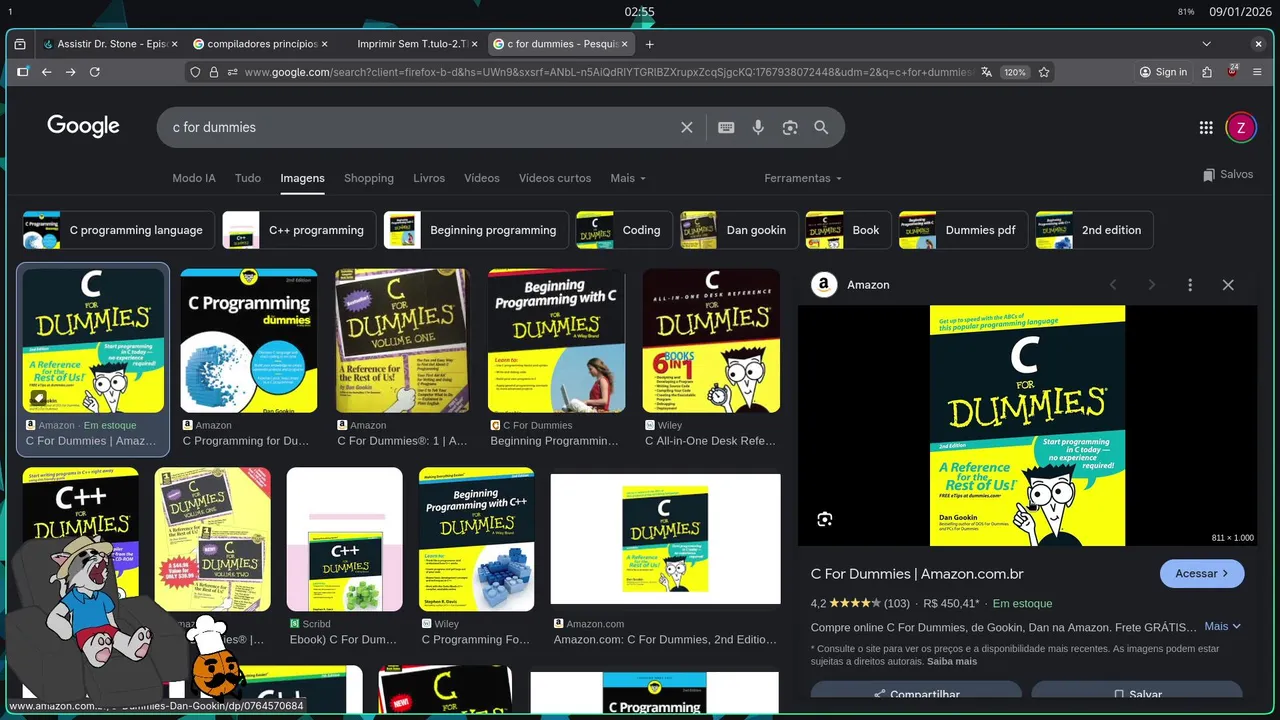
Task: Switch to Videos curtos tab
Action: point(555,178)
